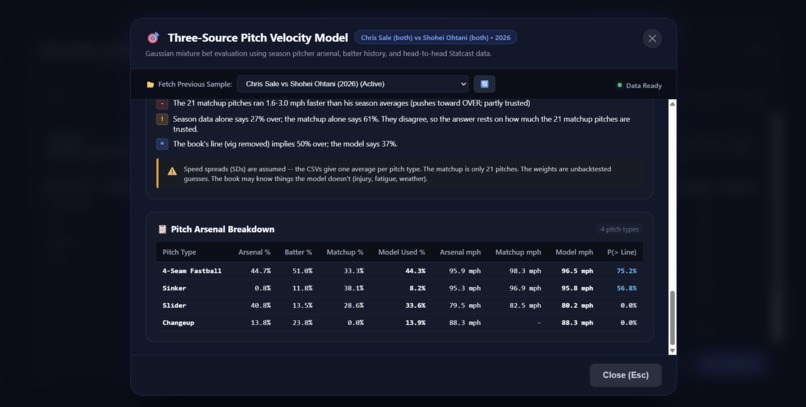Click the Model Used % column header
The height and width of the screenshot is (407, 806).
tap(401, 252)
